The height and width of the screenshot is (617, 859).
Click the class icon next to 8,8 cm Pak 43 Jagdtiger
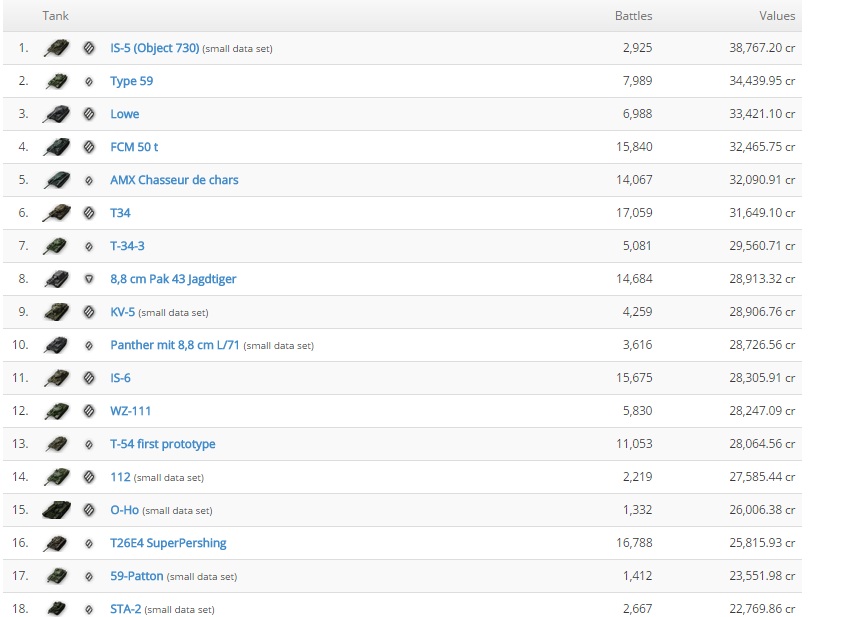tap(89, 279)
